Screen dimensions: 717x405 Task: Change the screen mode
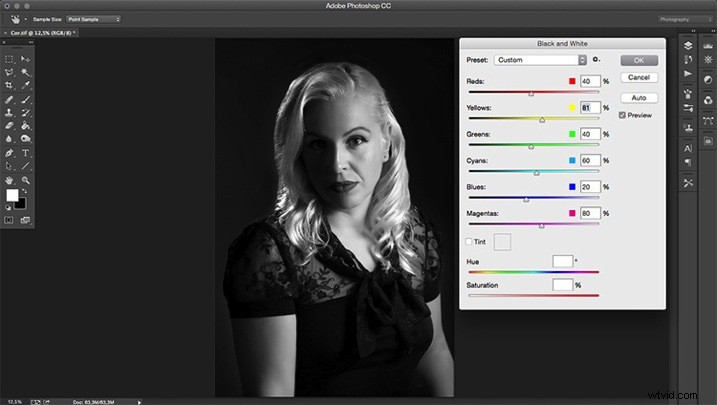[25, 220]
